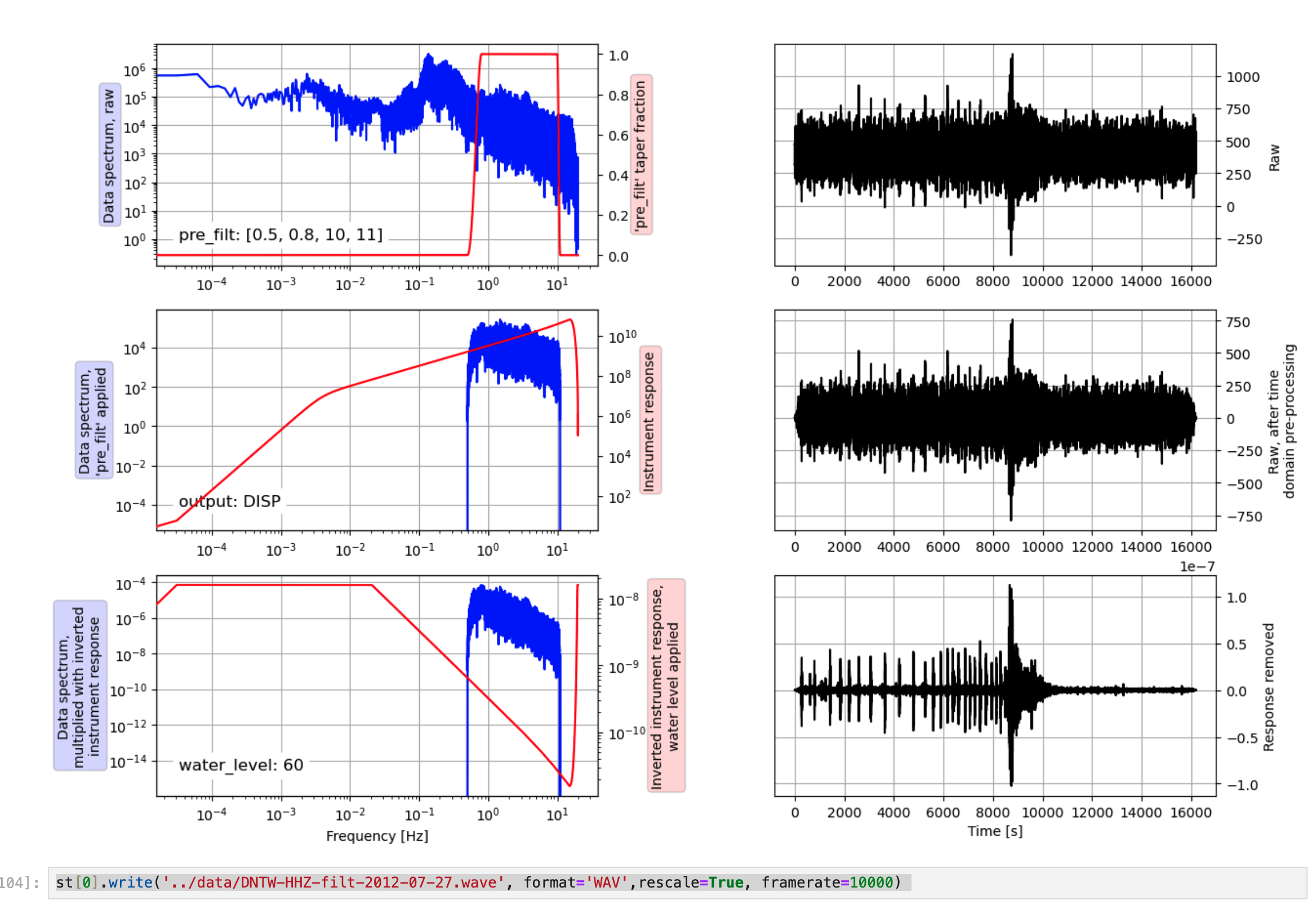The height and width of the screenshot is (905, 1316).
Task: Click the '1e−7' scale exponent text
Action: 1197,566
